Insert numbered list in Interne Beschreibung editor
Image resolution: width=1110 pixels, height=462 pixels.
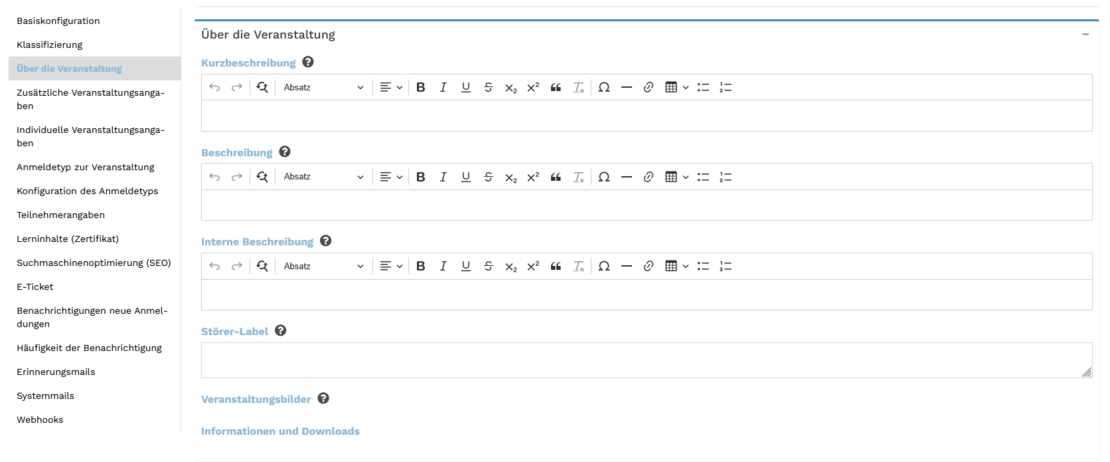pos(725,267)
